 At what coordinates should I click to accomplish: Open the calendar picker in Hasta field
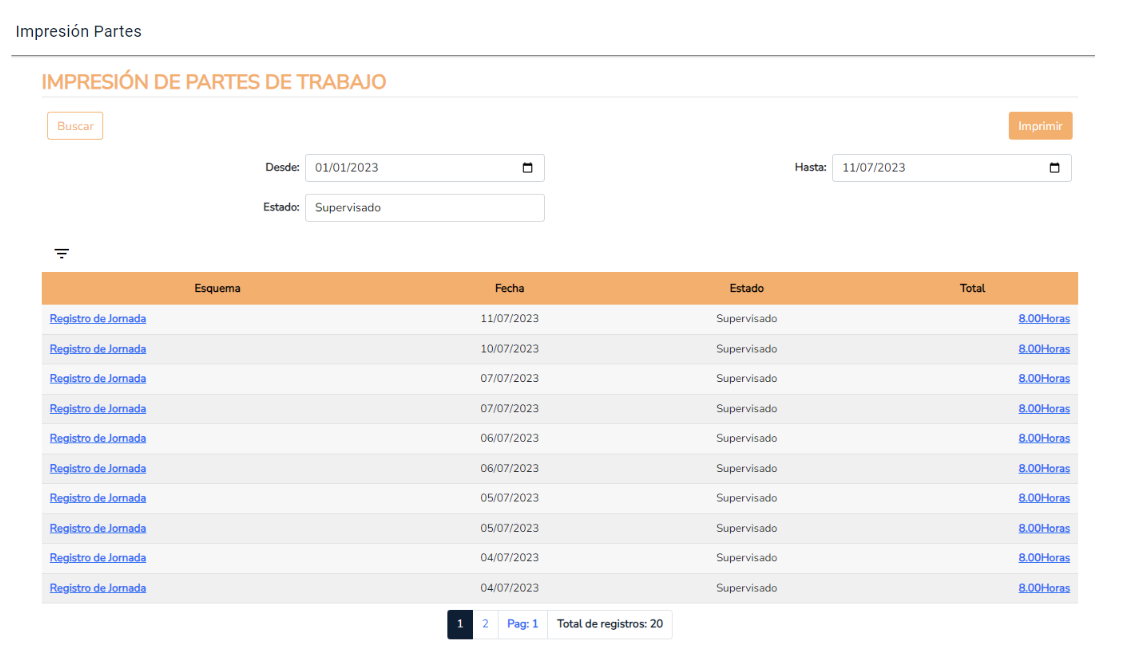click(1054, 168)
